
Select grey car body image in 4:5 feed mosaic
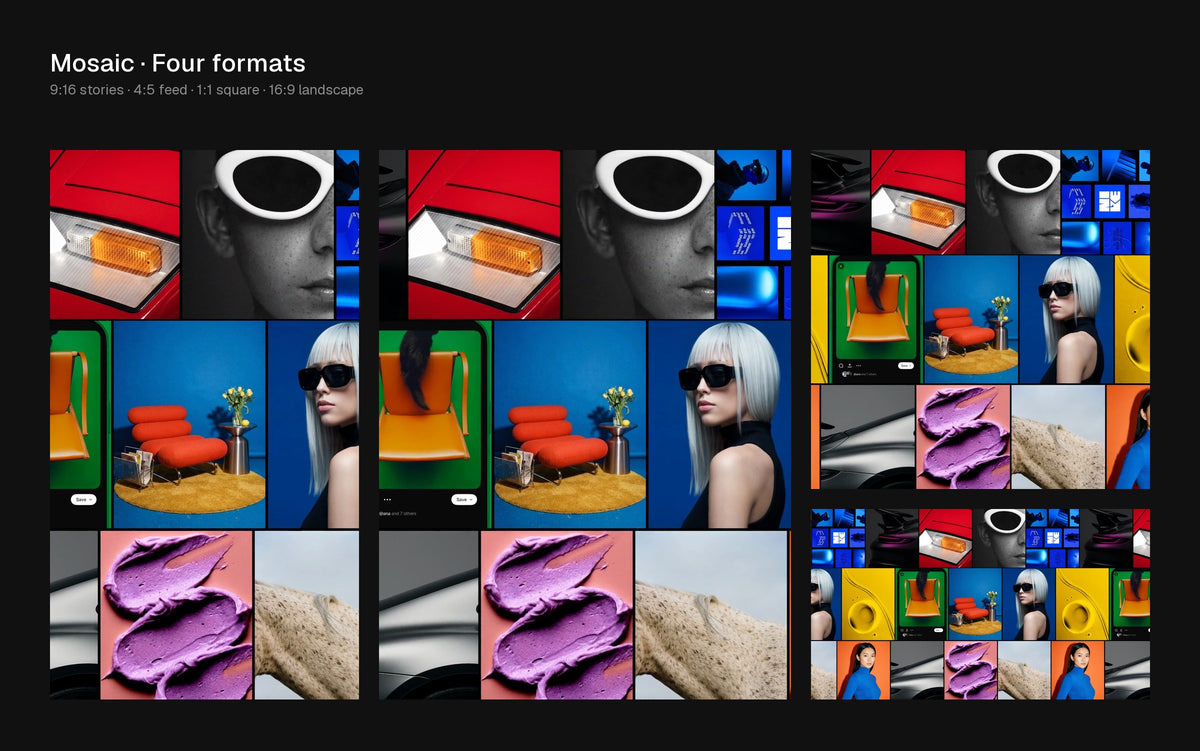(428, 615)
